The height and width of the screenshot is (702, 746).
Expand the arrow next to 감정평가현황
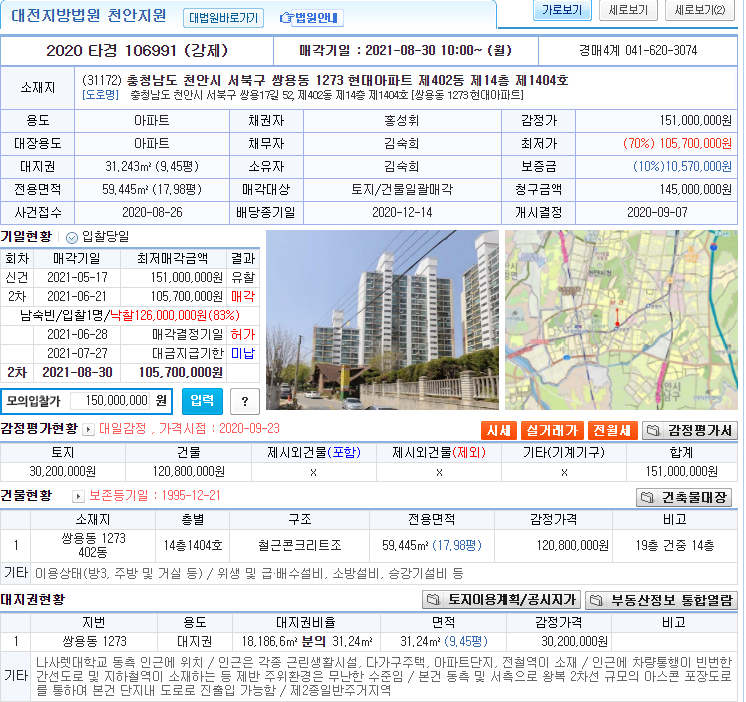point(88,429)
